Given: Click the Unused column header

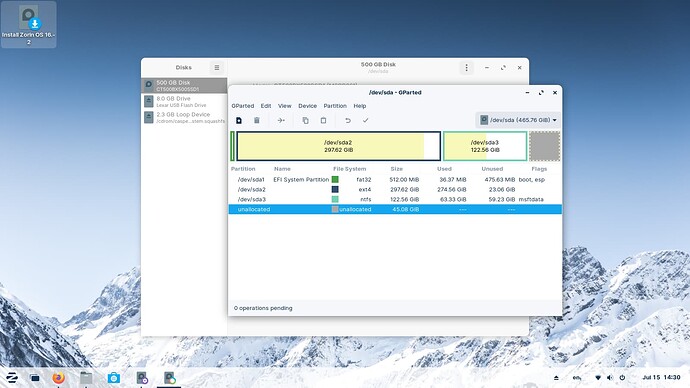Looking at the screenshot, I should point(492,169).
